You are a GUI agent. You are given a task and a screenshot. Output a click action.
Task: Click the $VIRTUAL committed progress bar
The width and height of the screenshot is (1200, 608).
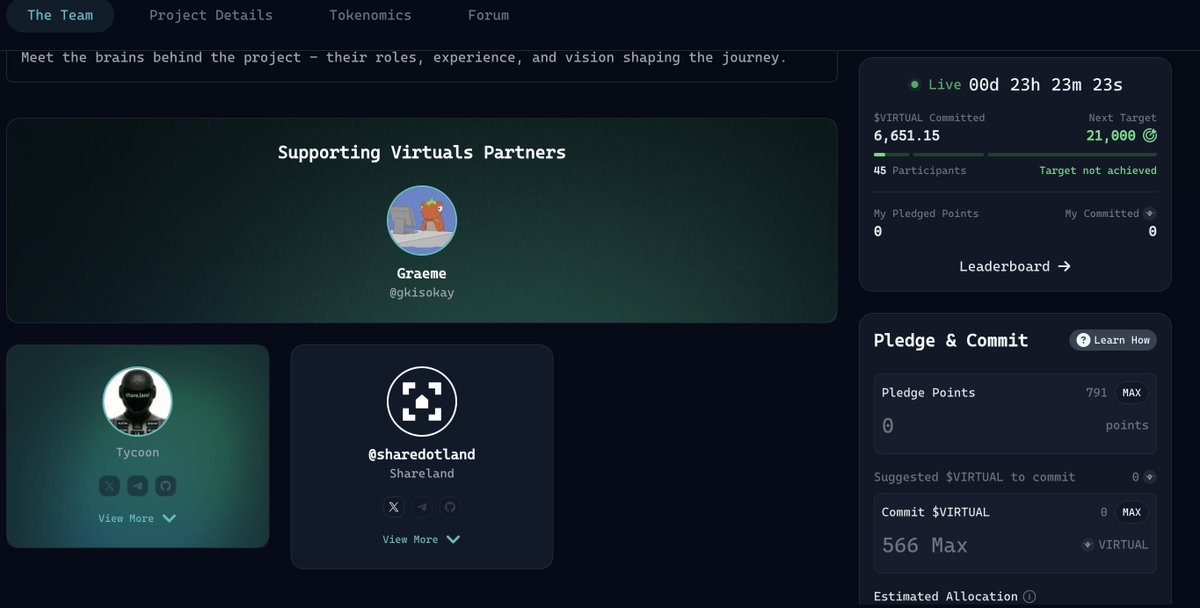click(x=1015, y=154)
